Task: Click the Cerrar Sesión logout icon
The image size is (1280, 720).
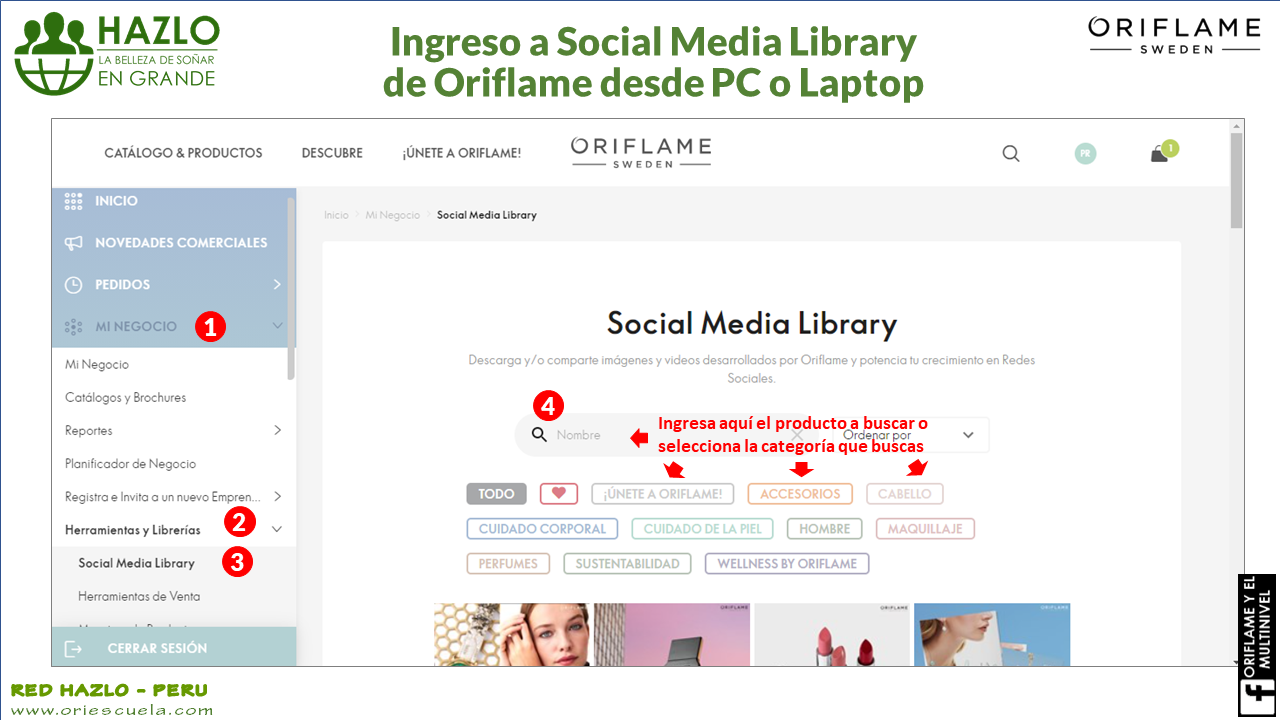Action: pyautogui.click(x=73, y=649)
